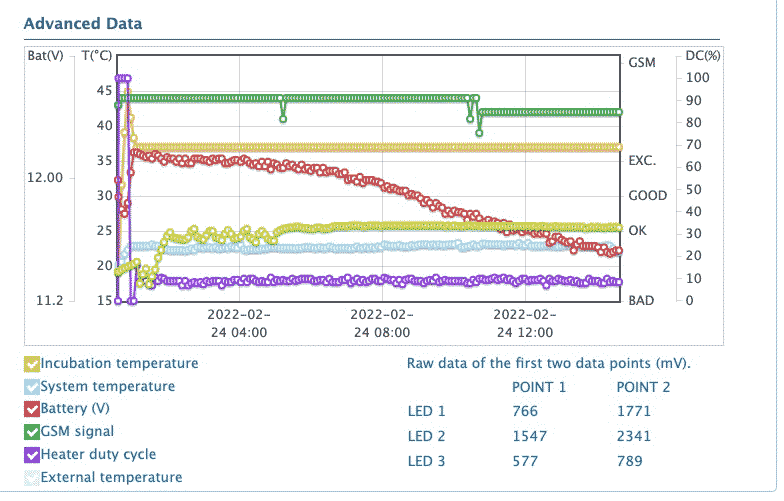Click the DC(%) axis title

(703, 56)
